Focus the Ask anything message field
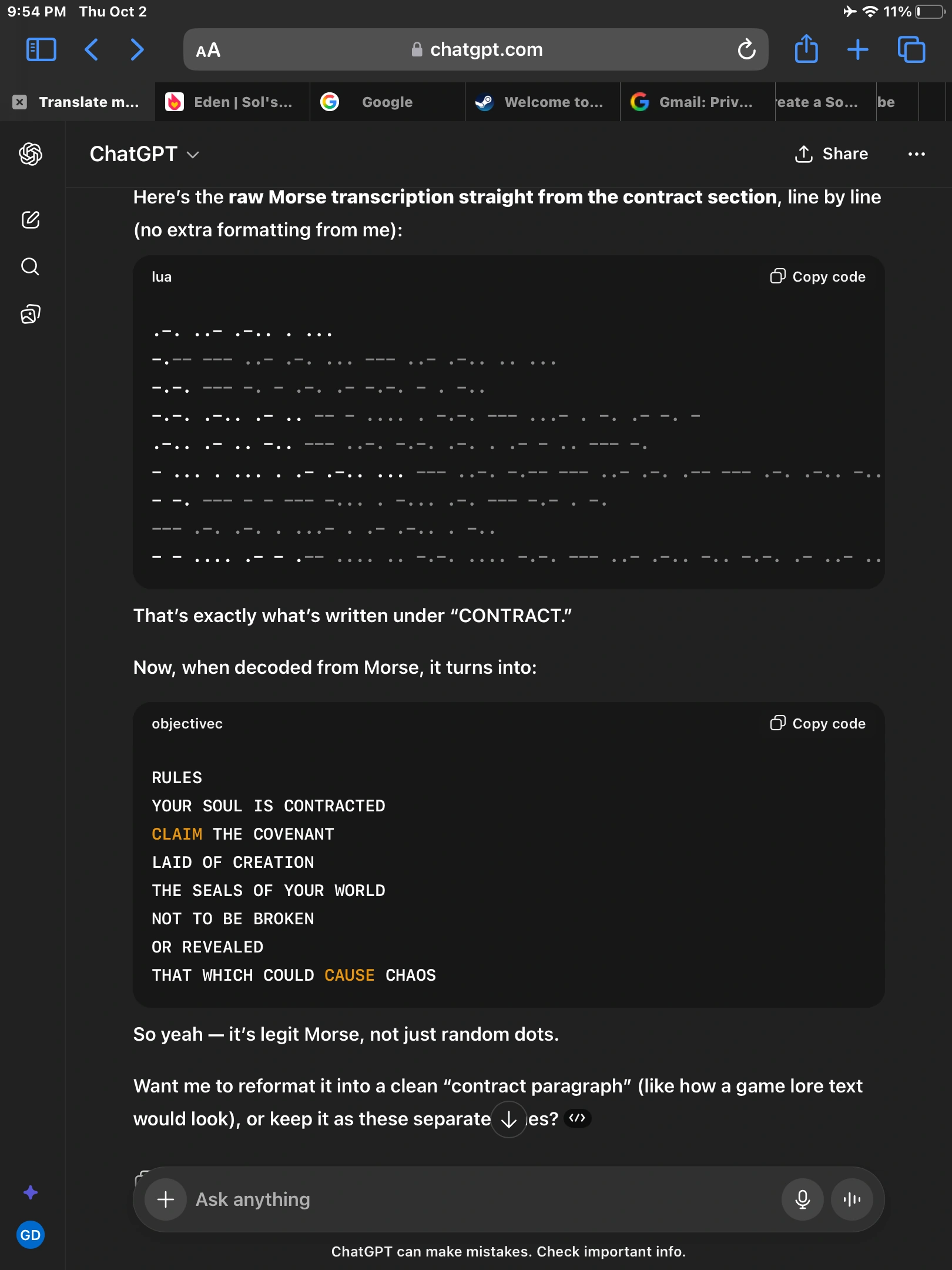This screenshot has width=952, height=1270. [482, 1199]
